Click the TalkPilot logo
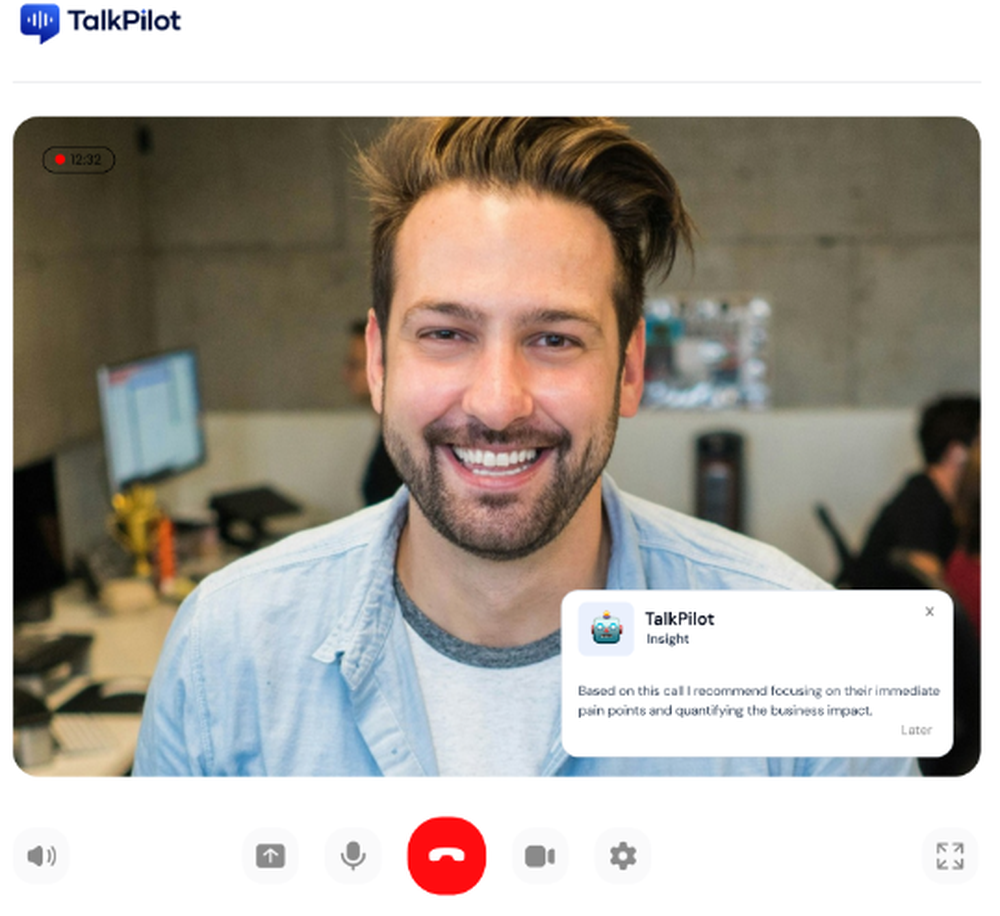The width and height of the screenshot is (1000, 916). tap(97, 20)
